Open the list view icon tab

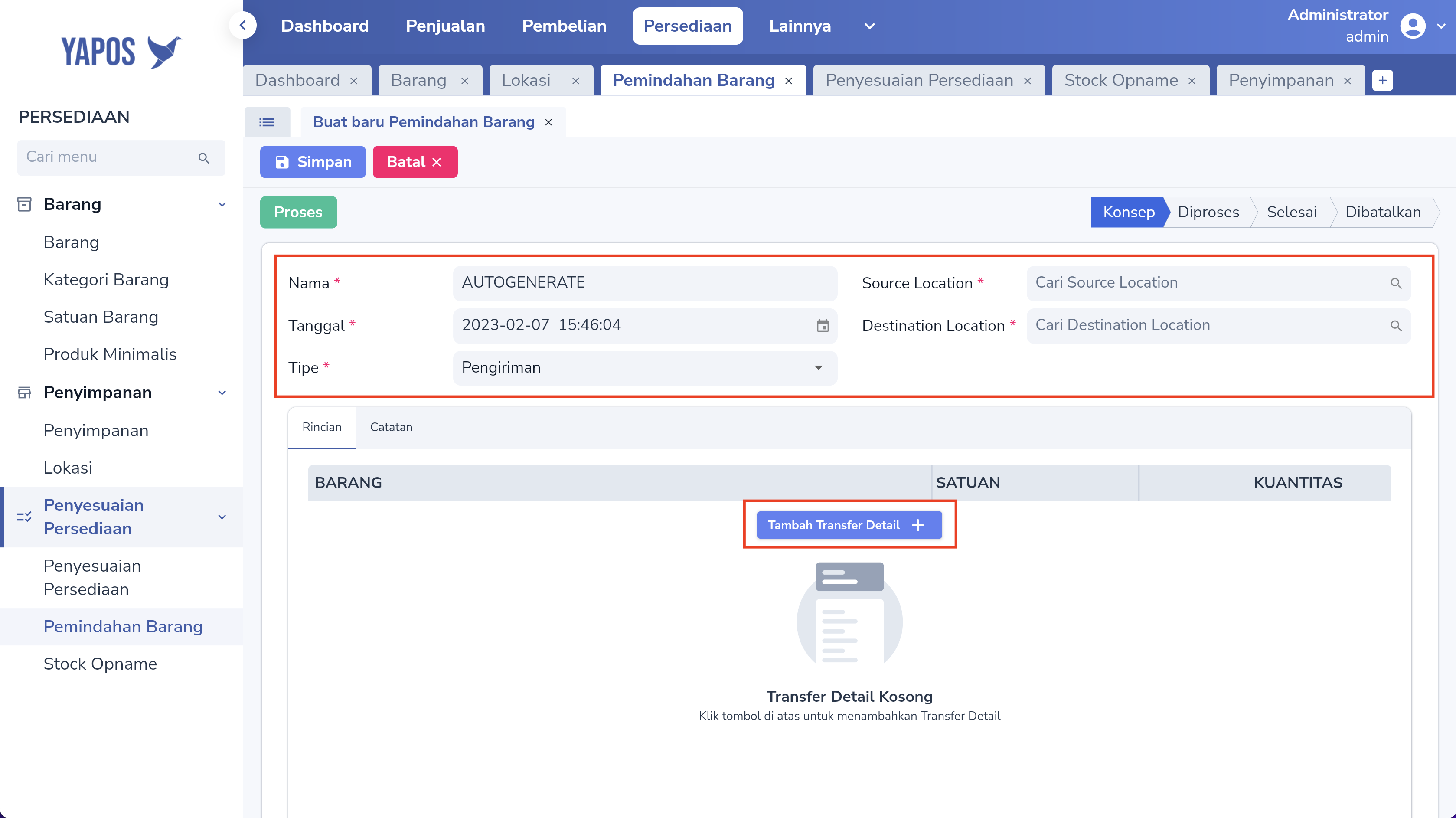pyautogui.click(x=267, y=122)
